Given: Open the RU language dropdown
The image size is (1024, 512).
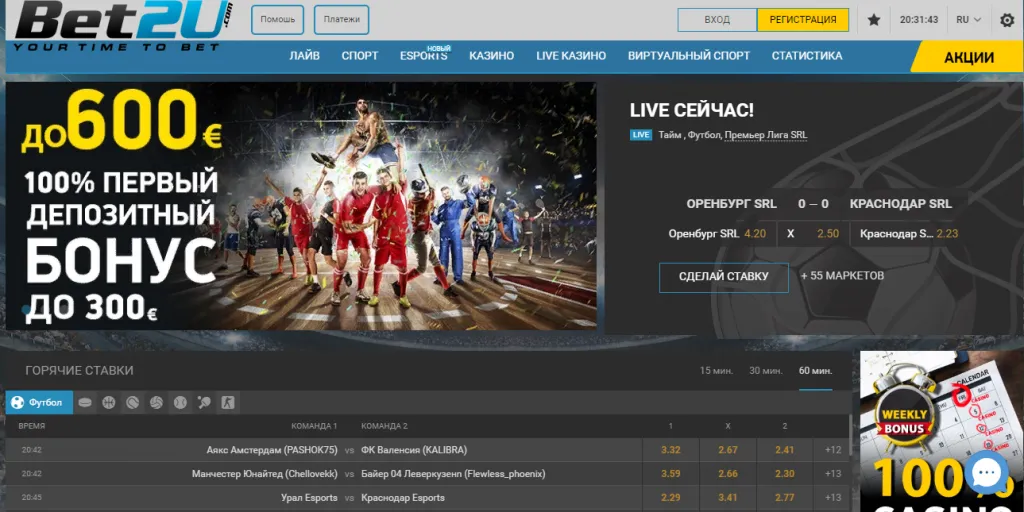Looking at the screenshot, I should 968,20.
